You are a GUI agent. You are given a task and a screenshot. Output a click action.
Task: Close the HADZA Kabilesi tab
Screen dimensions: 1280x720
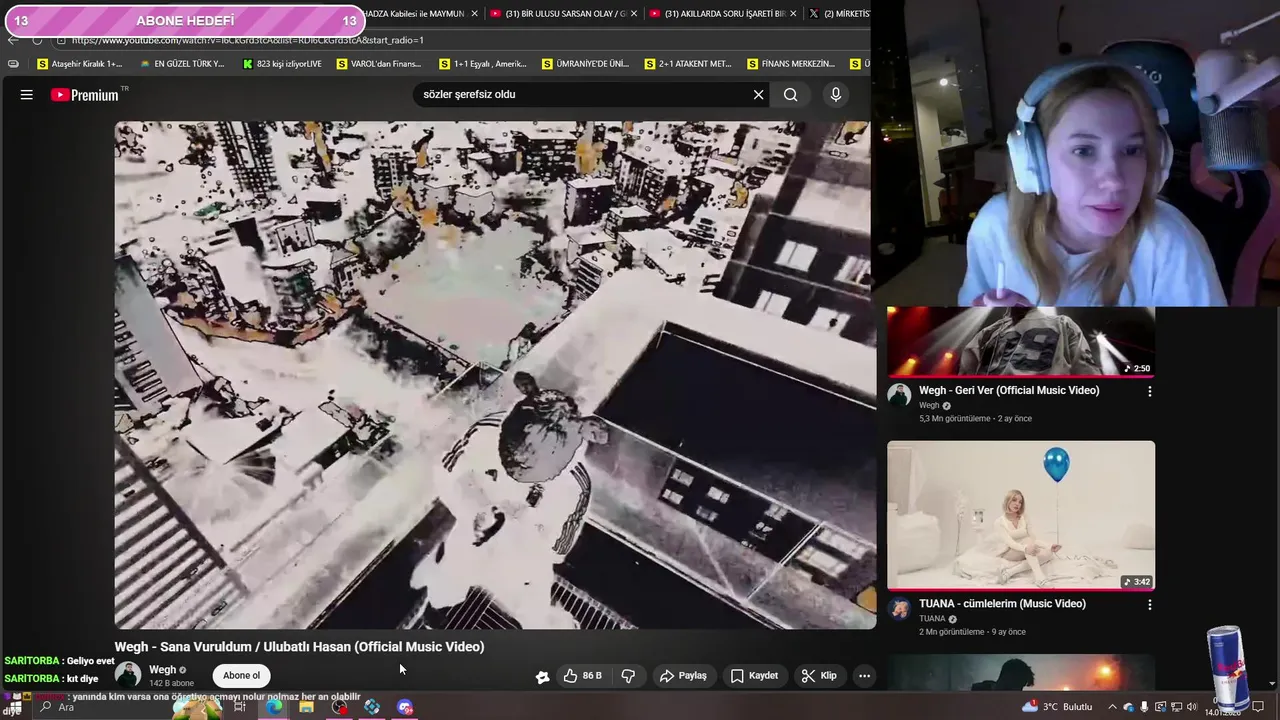pos(474,14)
